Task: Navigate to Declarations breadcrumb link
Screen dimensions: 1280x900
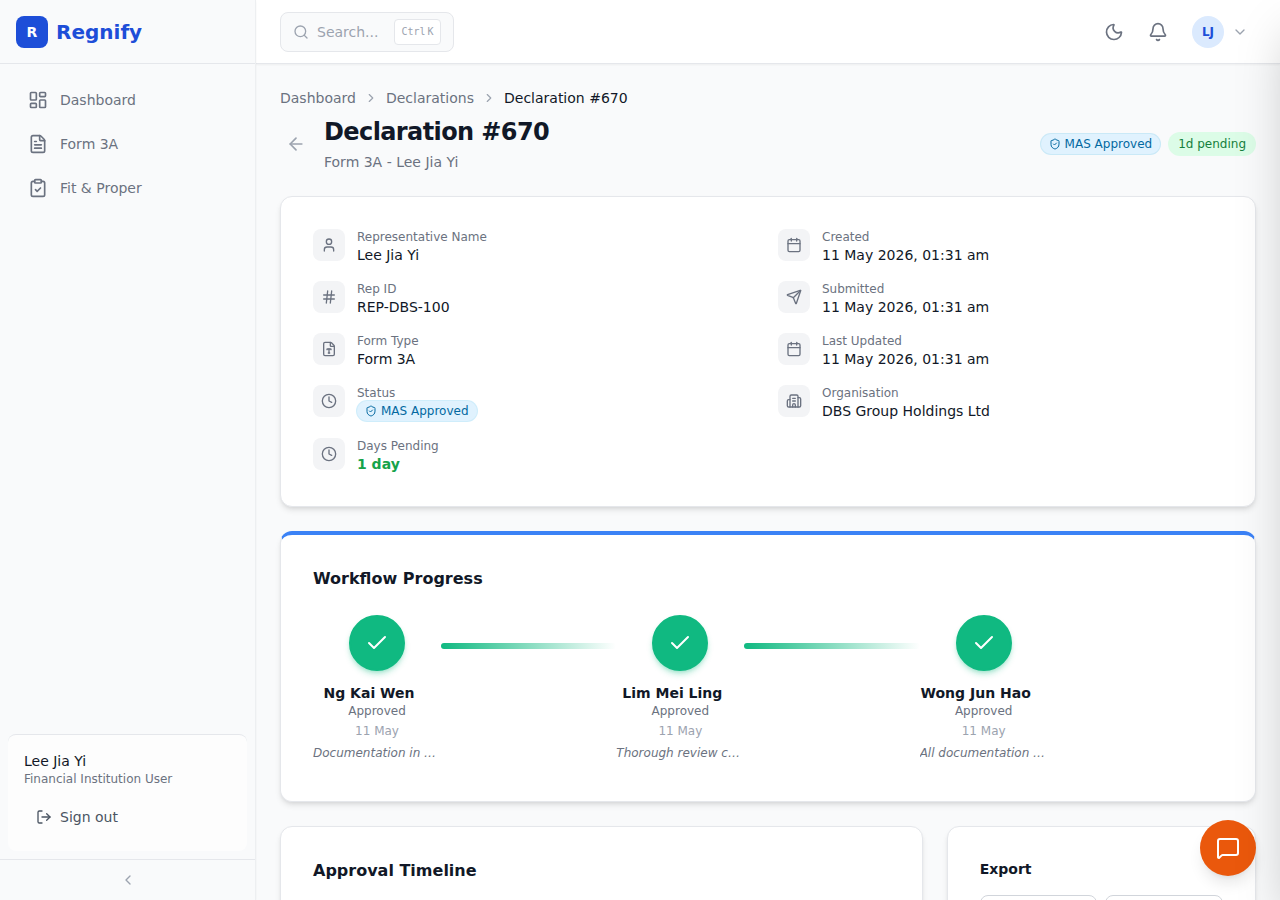Action: click(430, 98)
